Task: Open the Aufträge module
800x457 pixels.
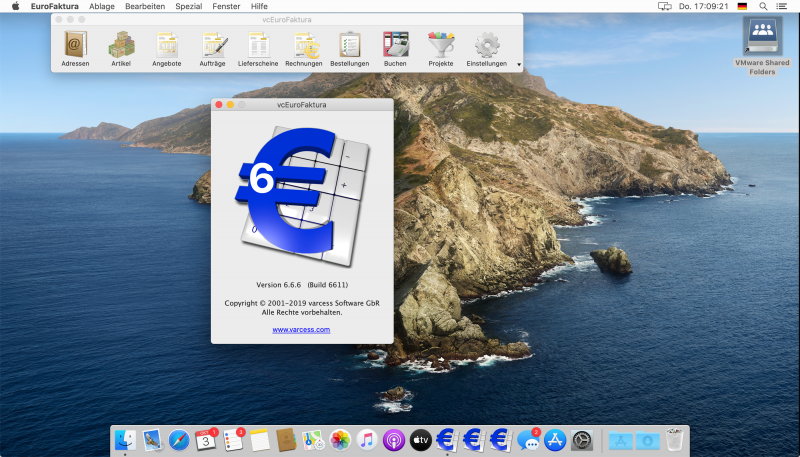Action: (212, 49)
